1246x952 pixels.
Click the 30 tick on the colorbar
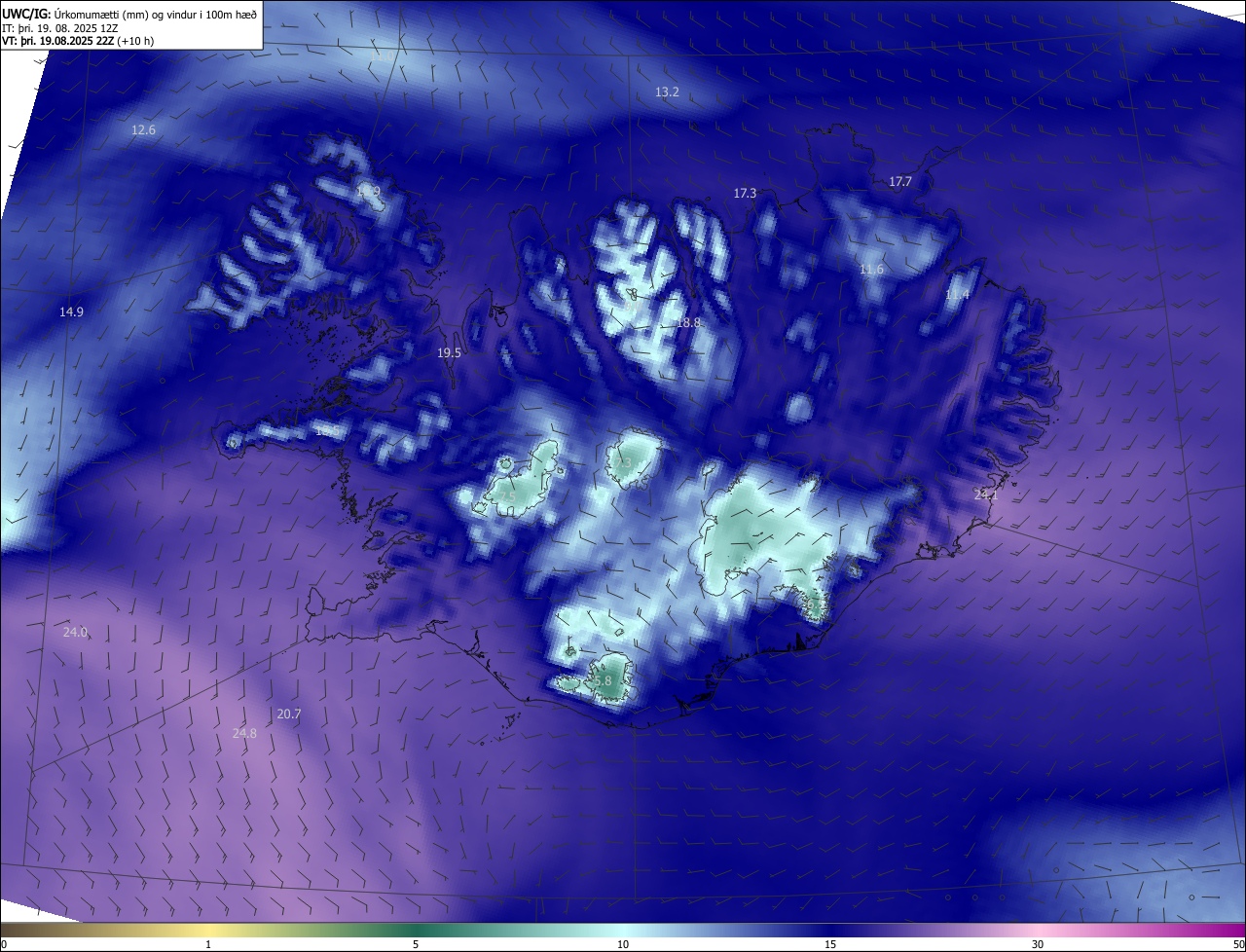coord(1038,944)
